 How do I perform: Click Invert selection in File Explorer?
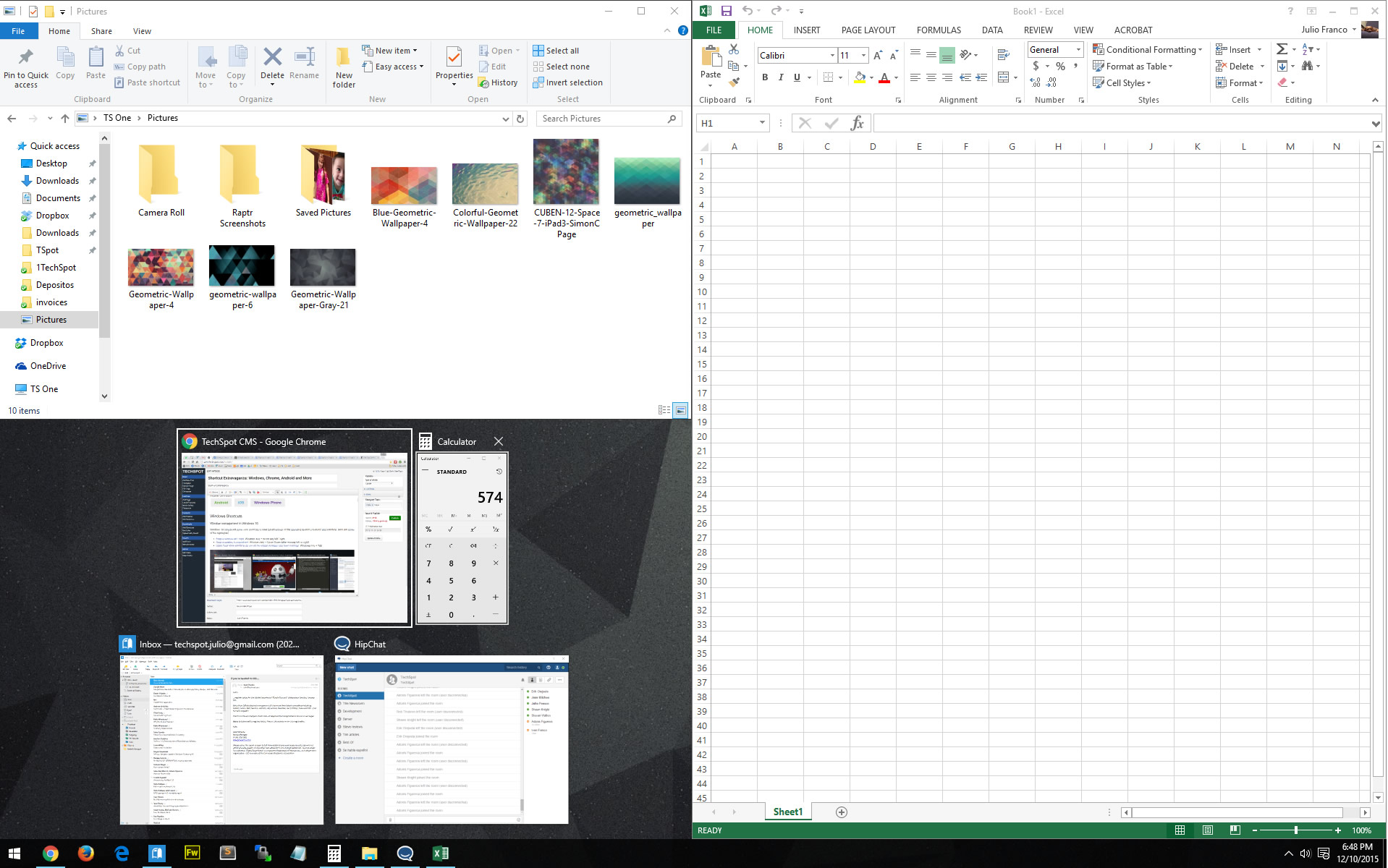567,82
